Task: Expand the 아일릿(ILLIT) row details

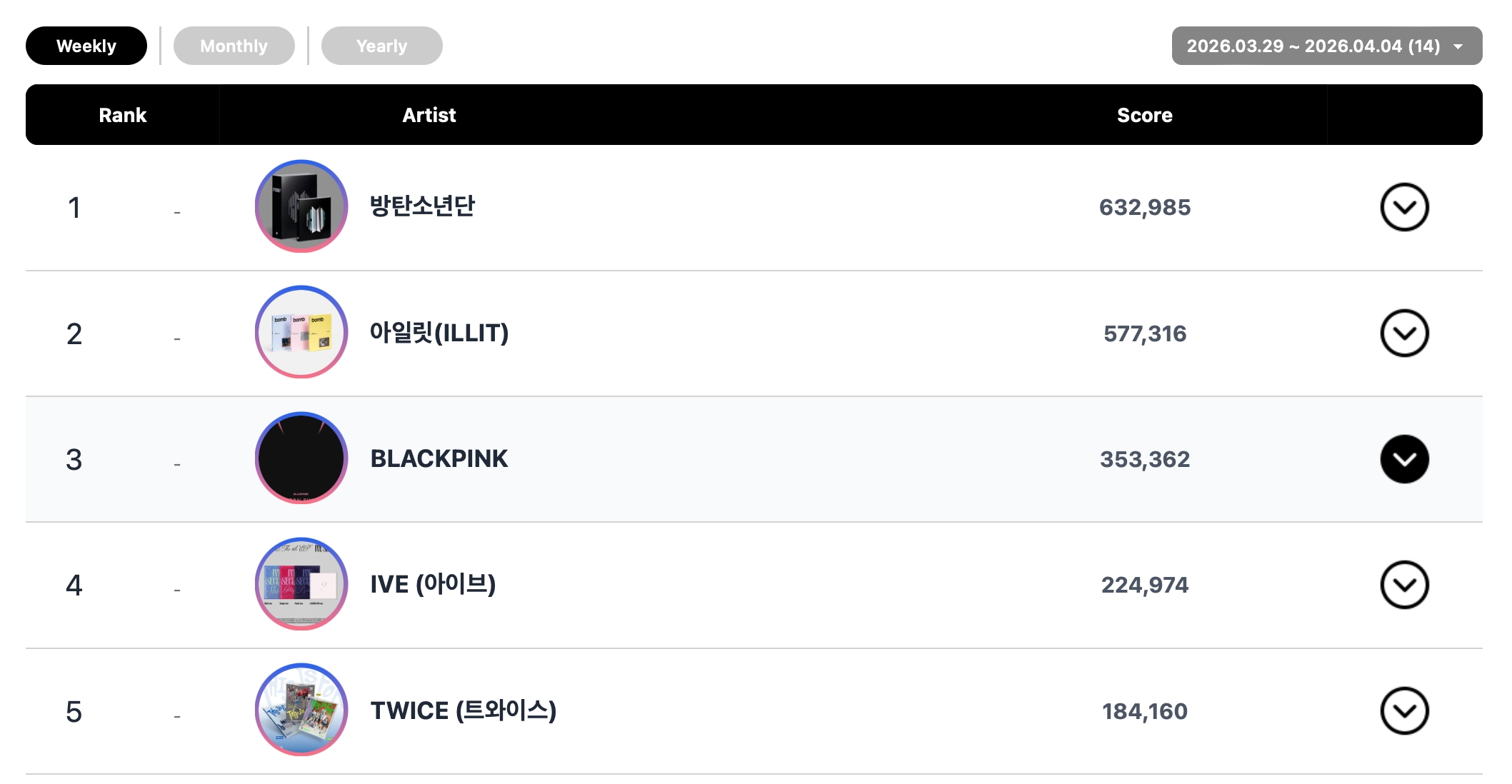Action: (x=1403, y=333)
